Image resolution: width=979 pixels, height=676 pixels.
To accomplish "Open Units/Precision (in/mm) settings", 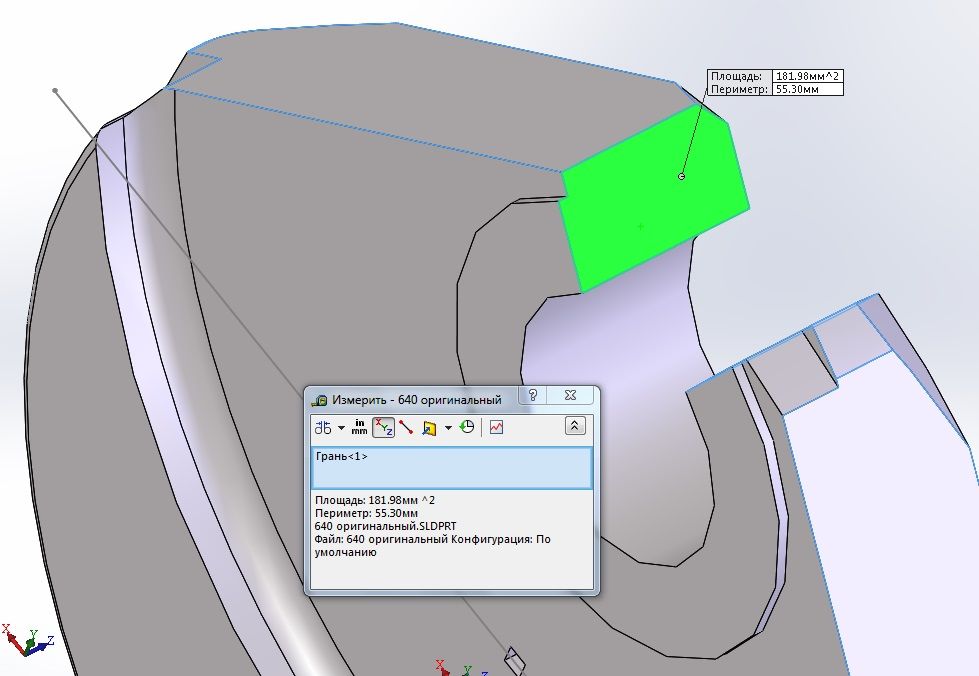I will [359, 428].
